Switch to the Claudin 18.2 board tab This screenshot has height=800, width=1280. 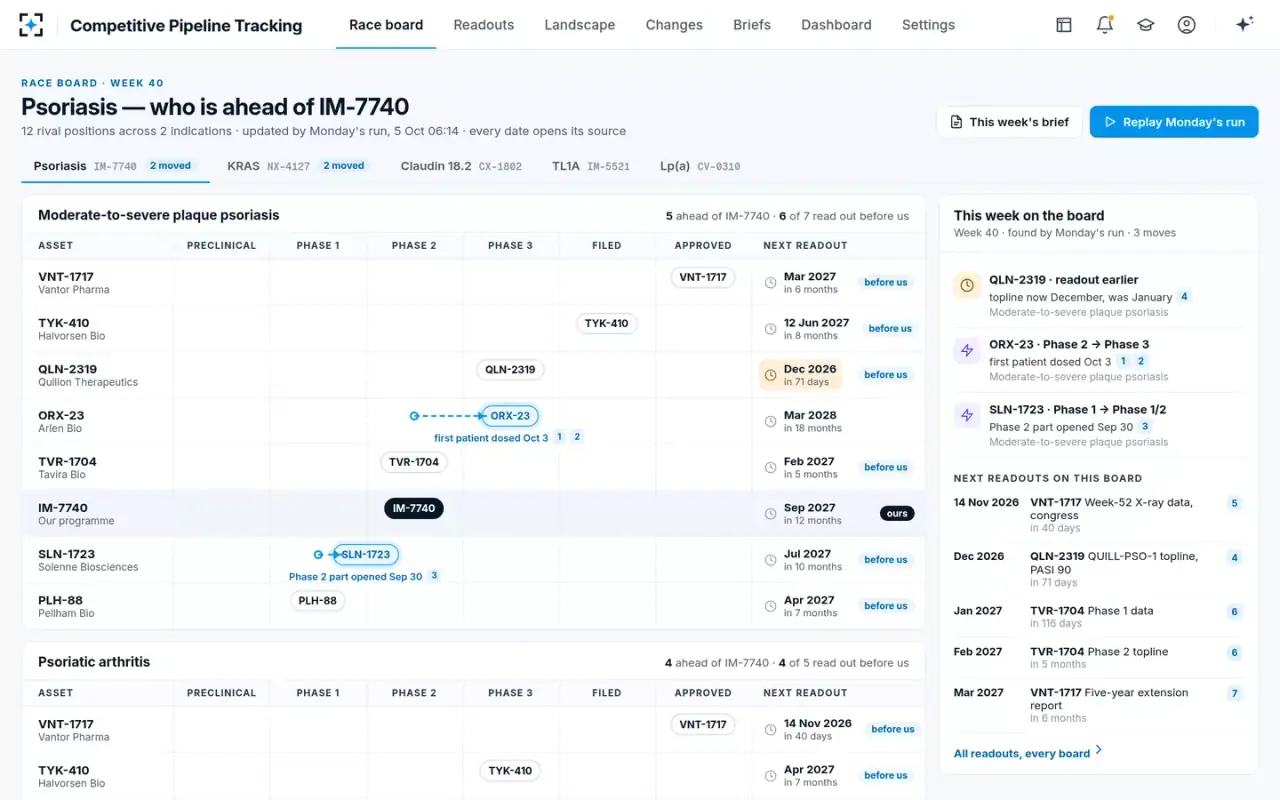(x=461, y=166)
